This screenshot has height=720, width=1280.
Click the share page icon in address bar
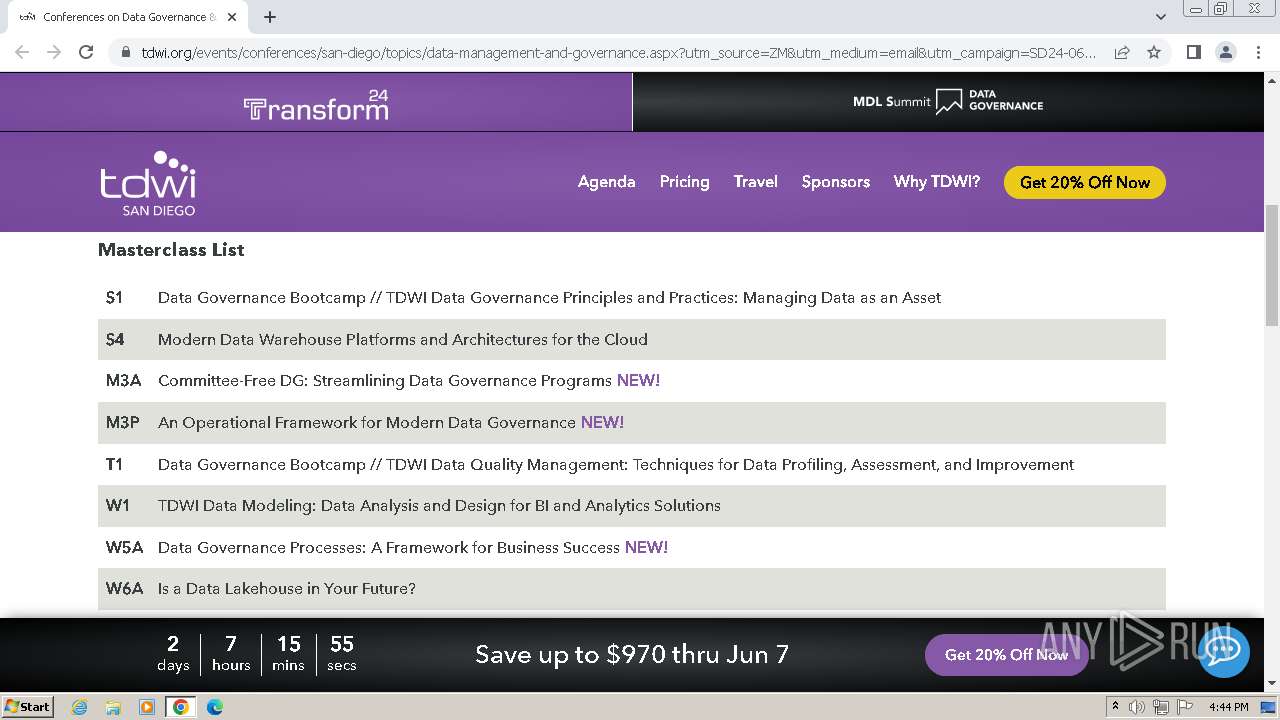point(1122,52)
